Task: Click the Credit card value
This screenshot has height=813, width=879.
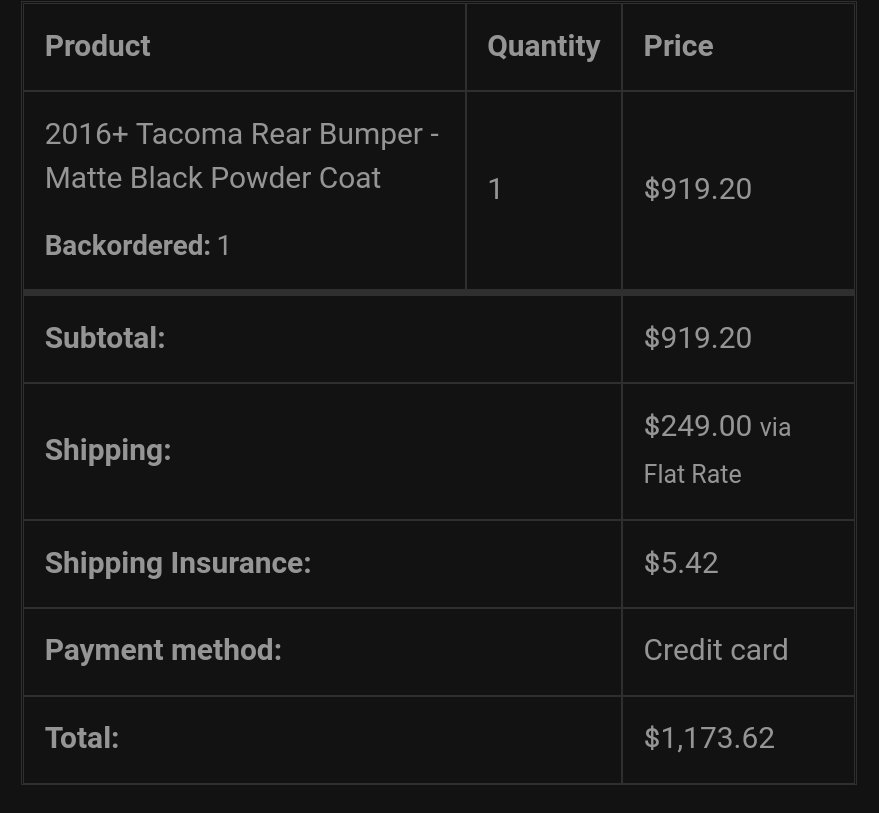Action: pyautogui.click(x=716, y=650)
